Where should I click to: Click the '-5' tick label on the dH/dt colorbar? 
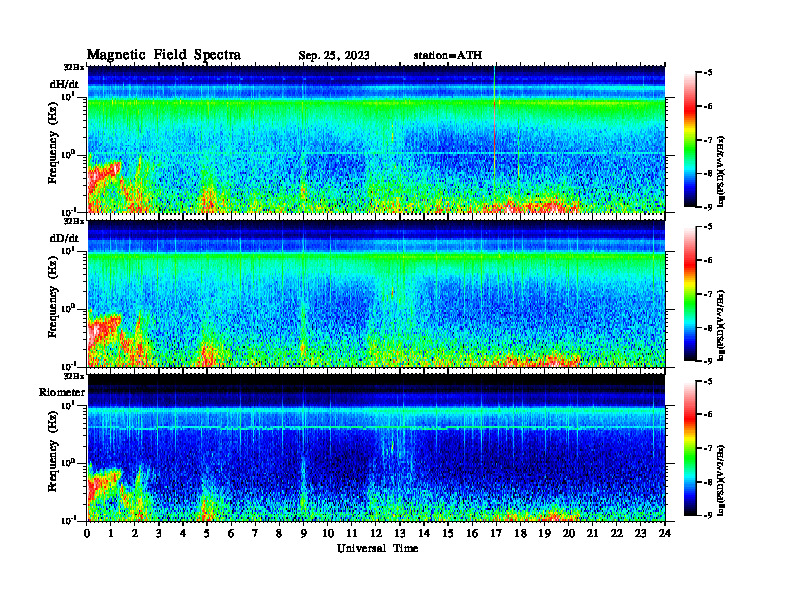pyautogui.click(x=708, y=73)
